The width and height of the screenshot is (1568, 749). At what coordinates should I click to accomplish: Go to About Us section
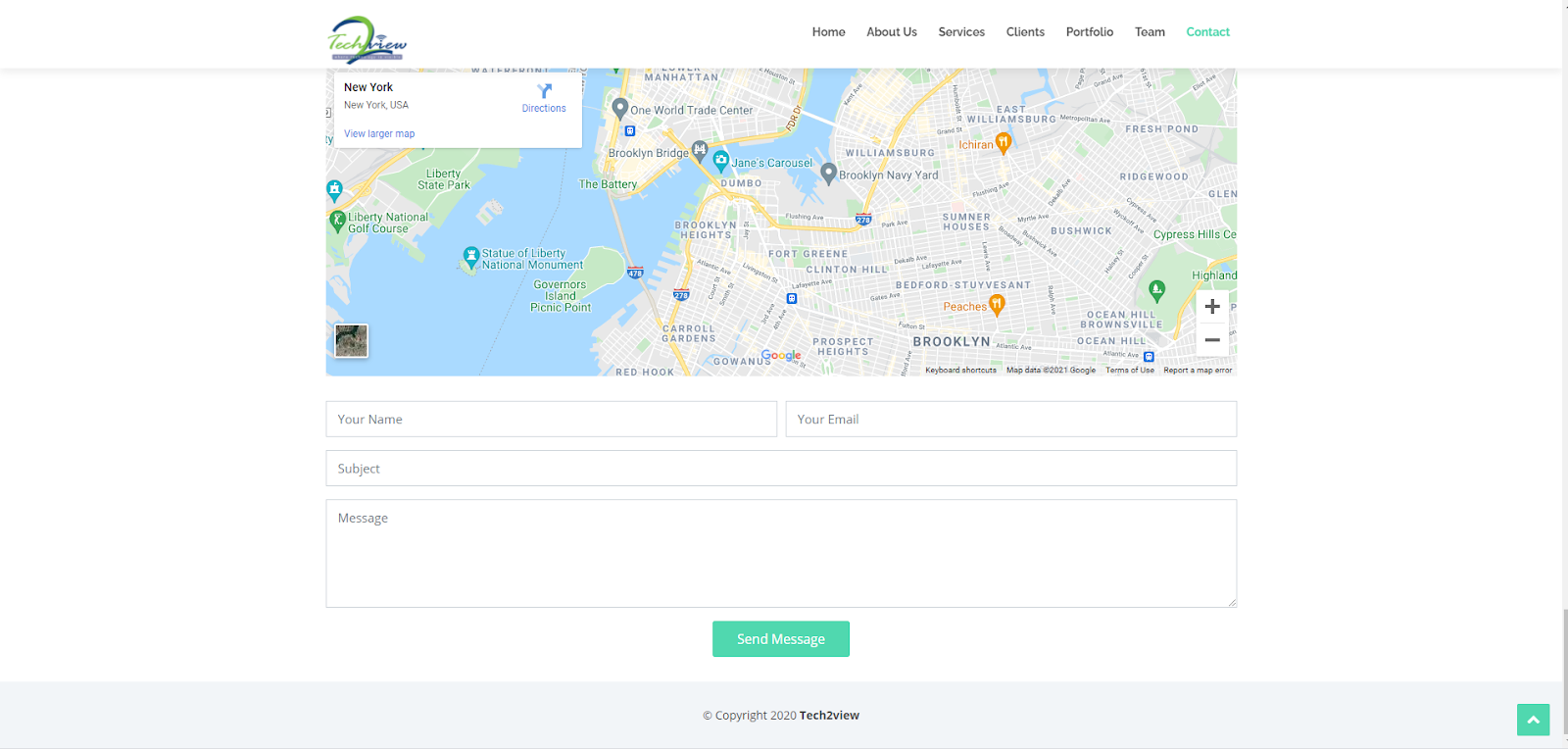(892, 32)
